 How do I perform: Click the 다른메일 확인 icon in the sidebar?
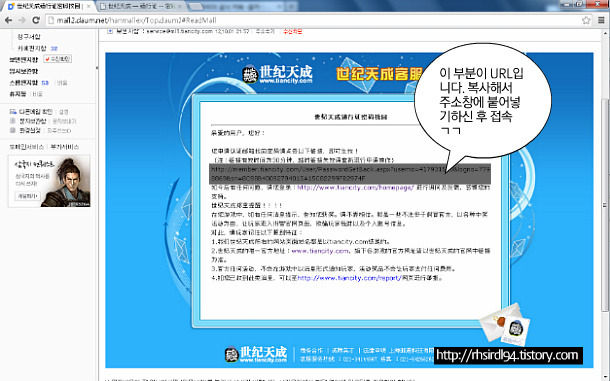(13, 112)
